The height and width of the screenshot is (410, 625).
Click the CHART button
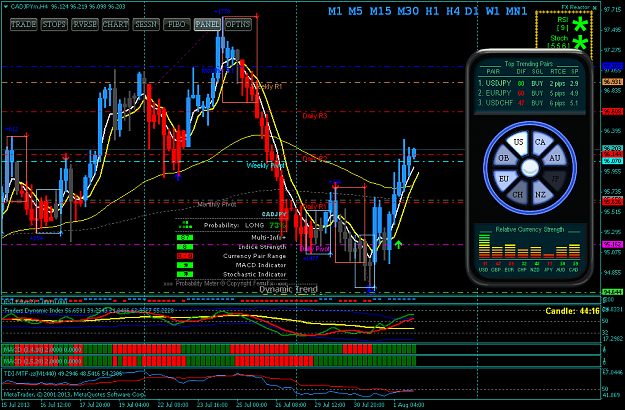click(x=115, y=24)
